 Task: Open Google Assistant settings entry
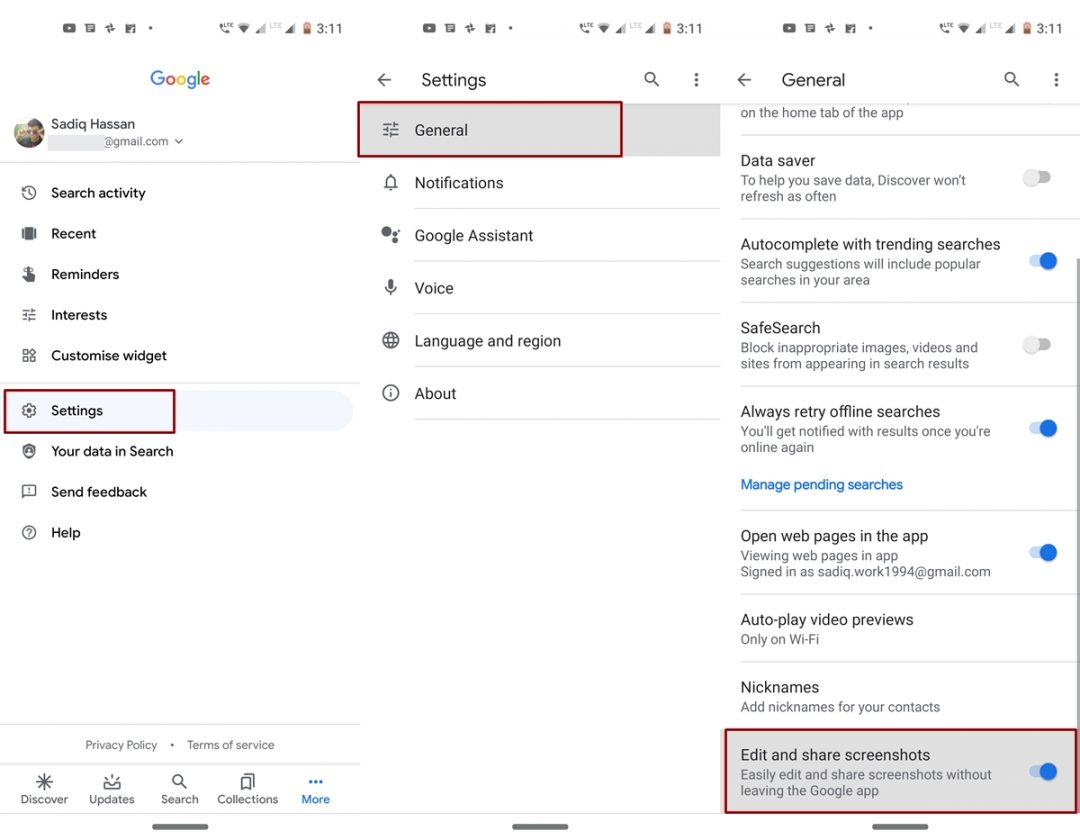click(x=540, y=235)
